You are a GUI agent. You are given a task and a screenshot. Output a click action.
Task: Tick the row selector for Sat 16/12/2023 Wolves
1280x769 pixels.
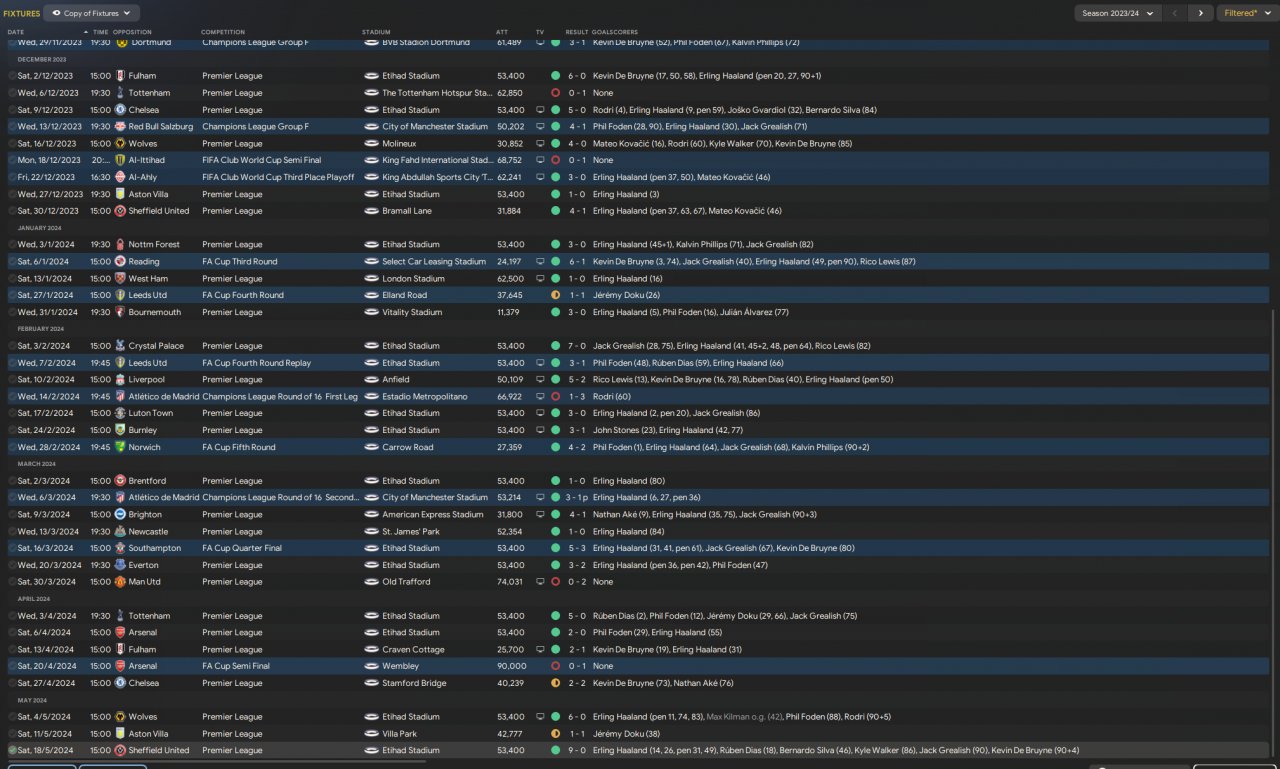(x=13, y=144)
